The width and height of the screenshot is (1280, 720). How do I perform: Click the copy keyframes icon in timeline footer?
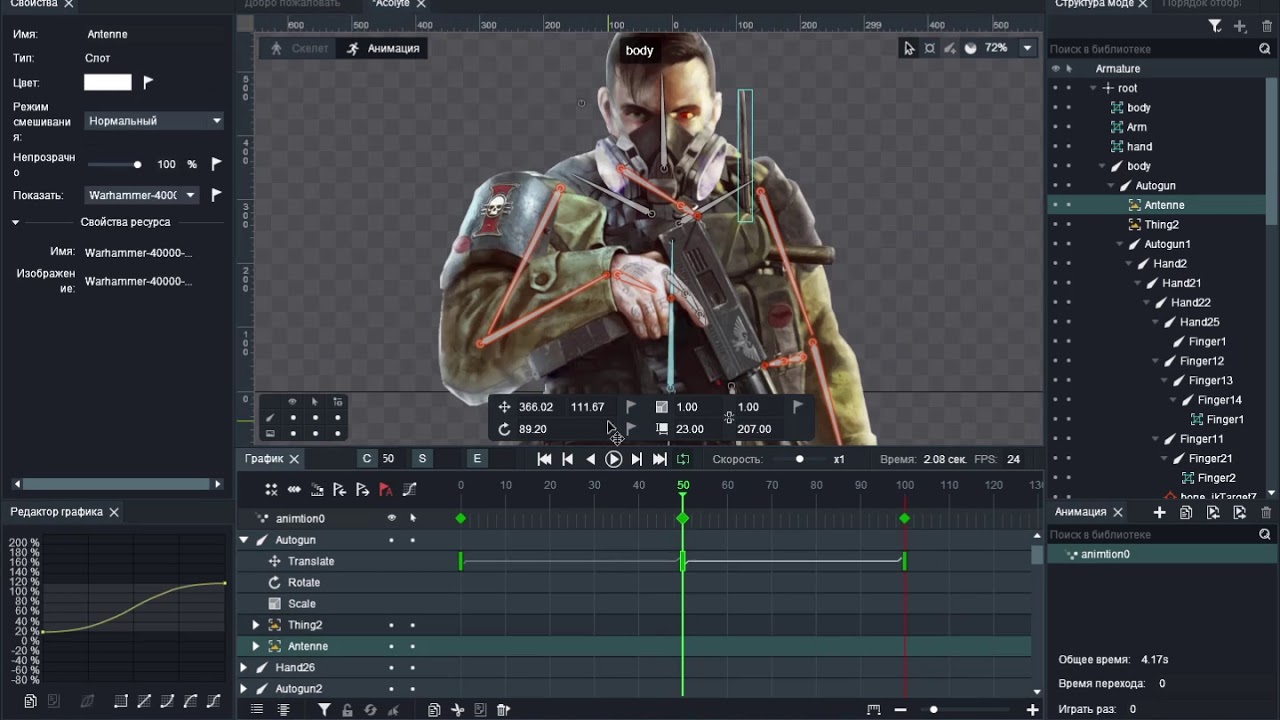(434, 710)
